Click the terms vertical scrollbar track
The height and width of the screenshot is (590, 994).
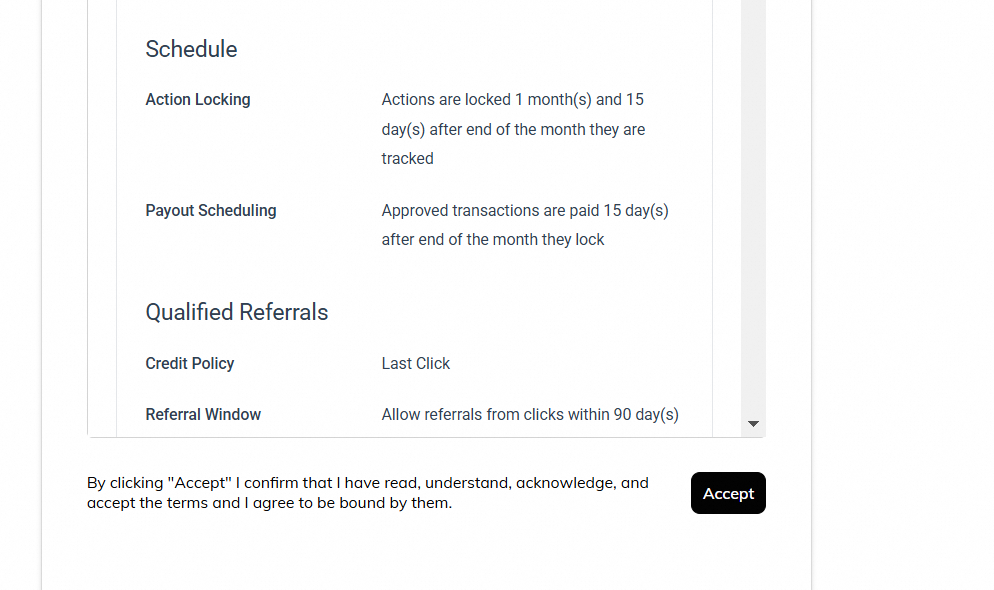754,200
